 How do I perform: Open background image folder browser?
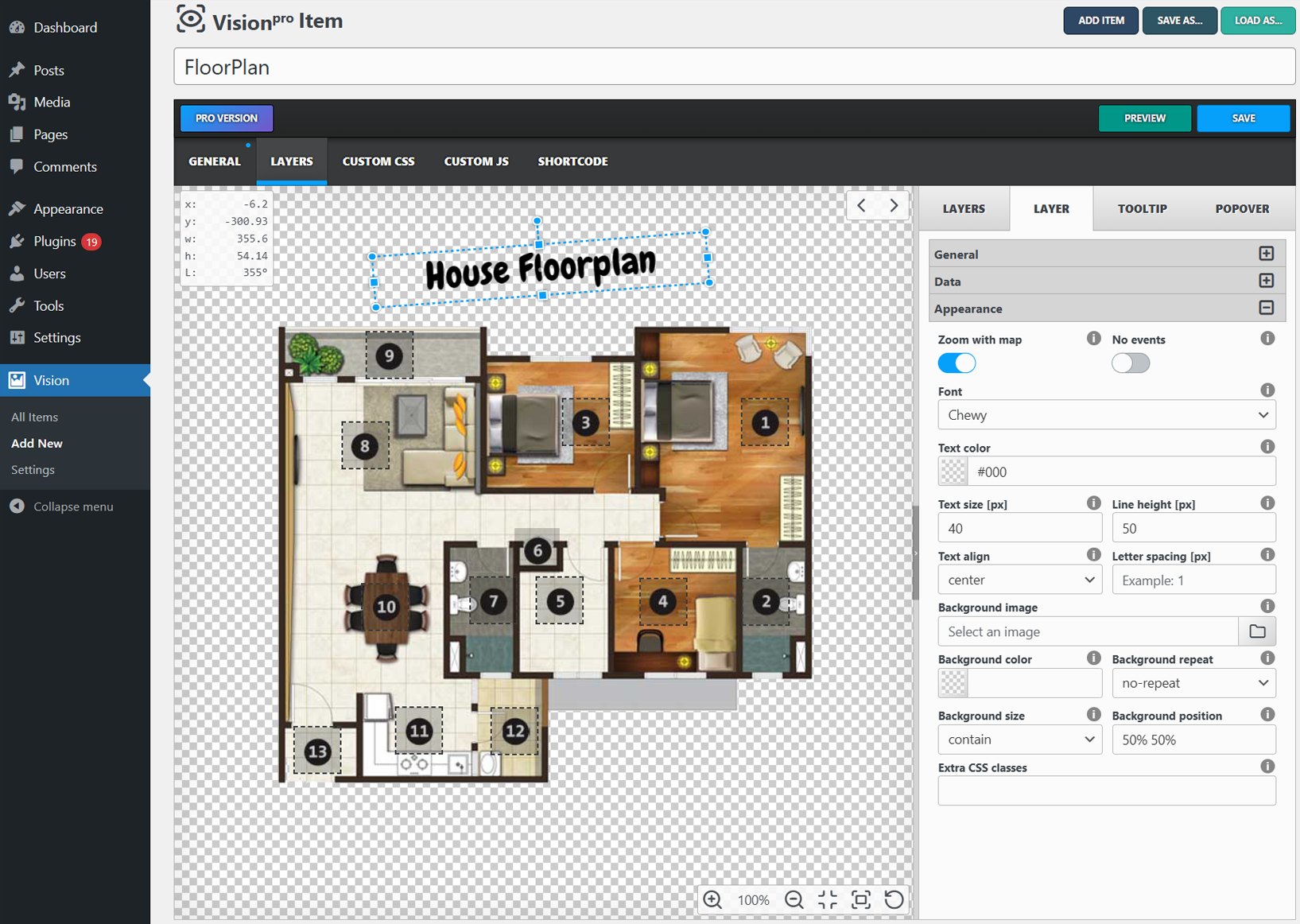coord(1257,631)
